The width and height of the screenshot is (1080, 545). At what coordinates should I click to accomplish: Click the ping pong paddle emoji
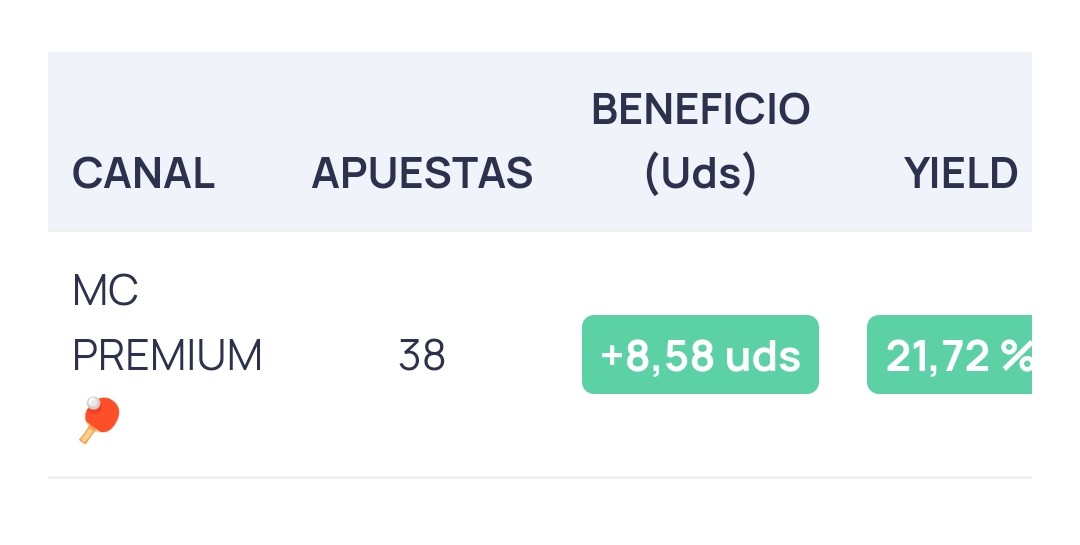[x=100, y=420]
